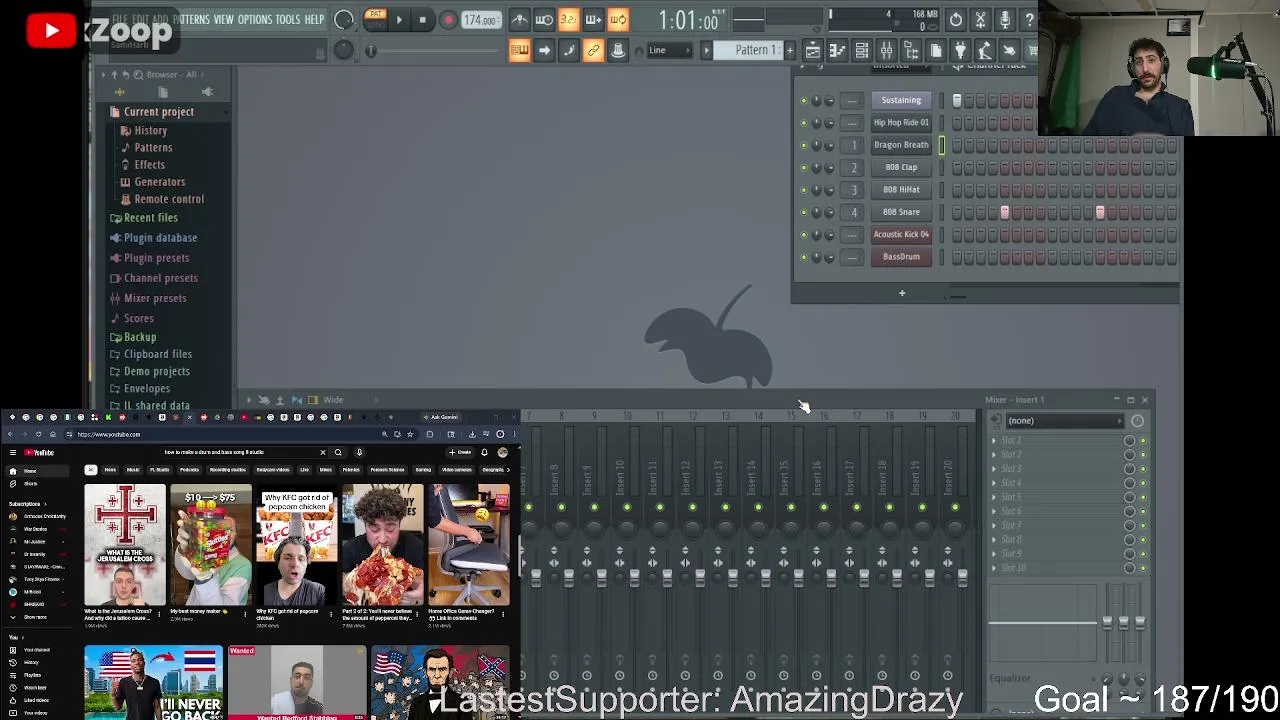Open the Playlist view icon
Image resolution: width=1280 pixels, height=720 pixels.
click(813, 50)
